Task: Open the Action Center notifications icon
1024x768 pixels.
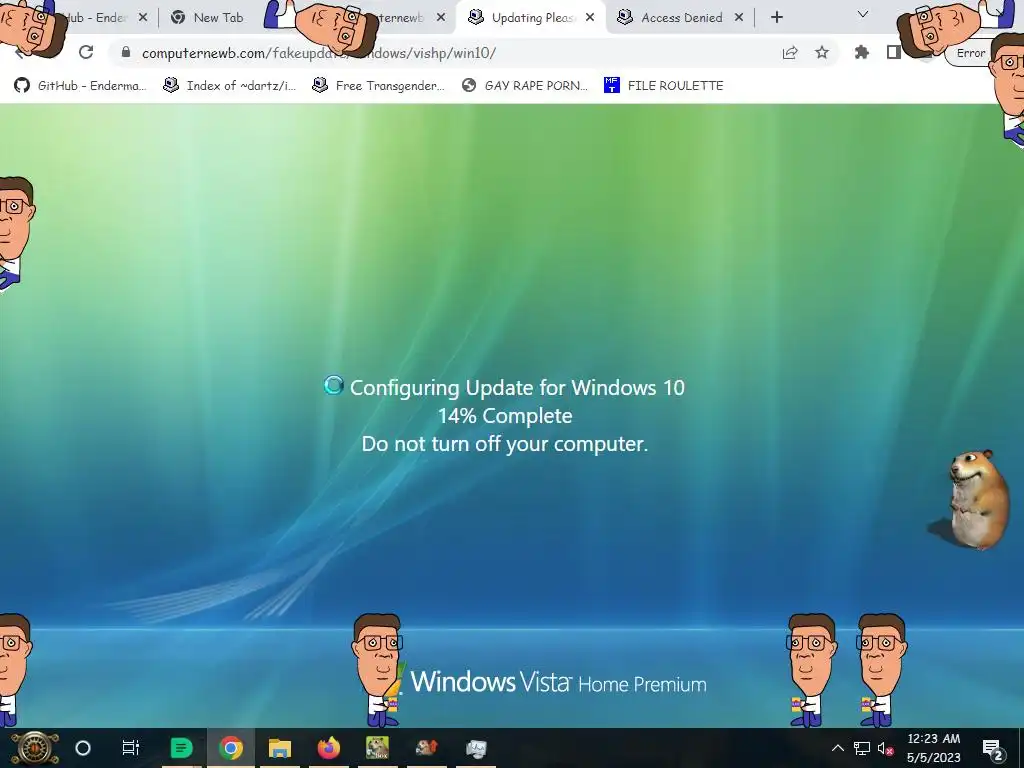Action: (993, 749)
